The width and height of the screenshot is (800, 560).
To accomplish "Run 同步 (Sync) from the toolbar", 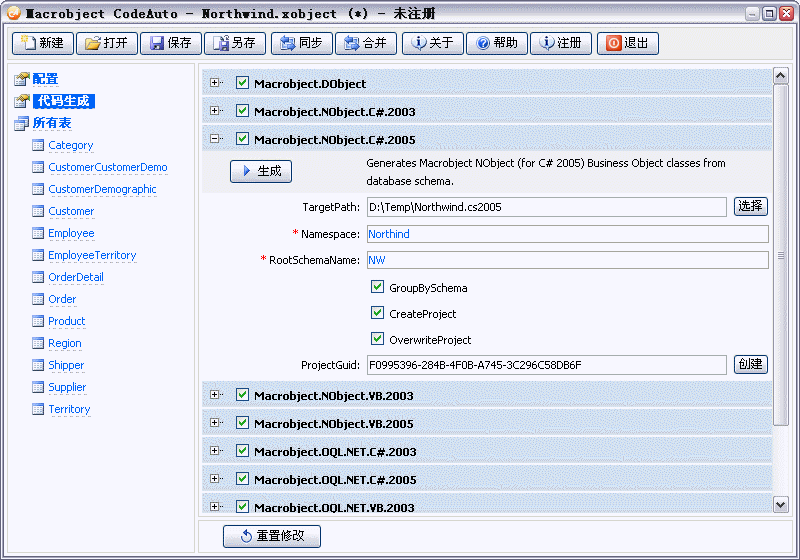I will (x=302, y=43).
